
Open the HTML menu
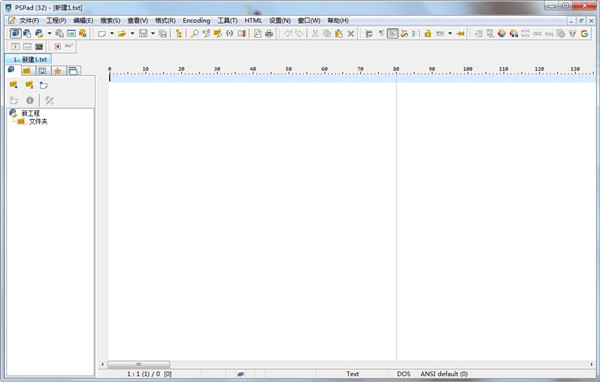click(x=253, y=20)
